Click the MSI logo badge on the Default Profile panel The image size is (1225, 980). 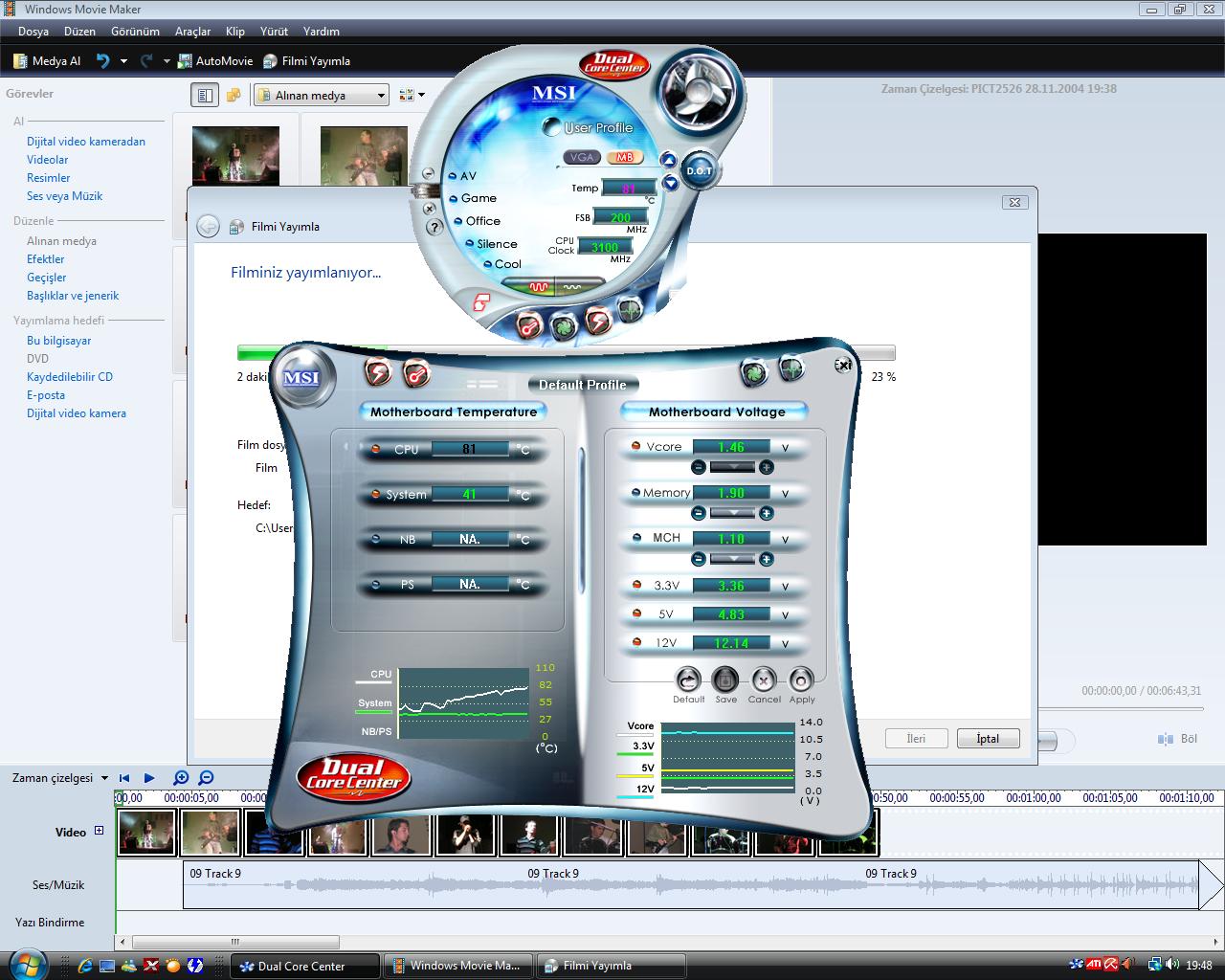[301, 377]
